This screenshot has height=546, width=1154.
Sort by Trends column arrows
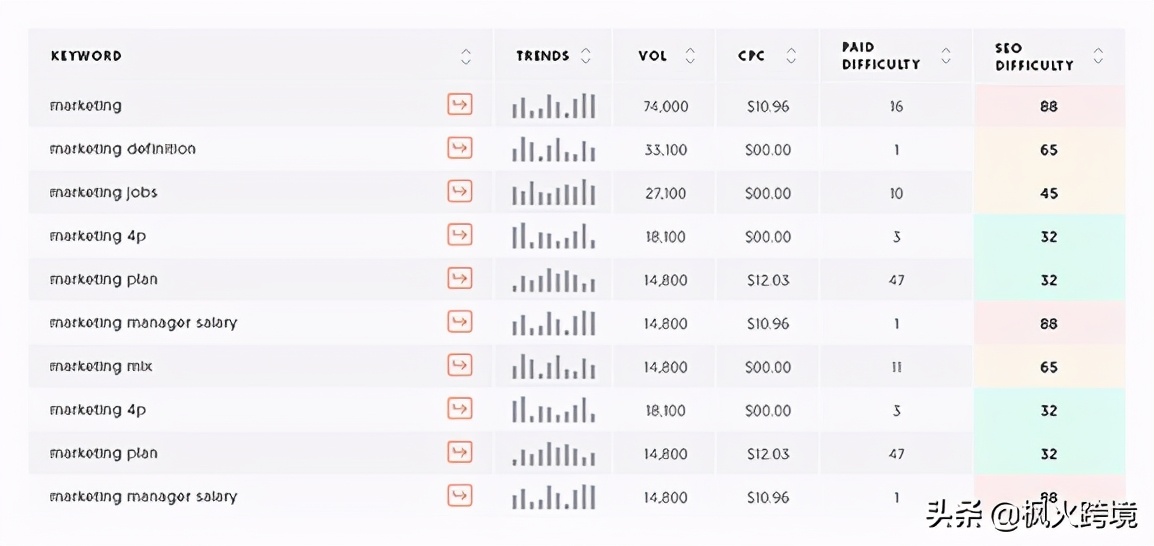[x=586, y=56]
